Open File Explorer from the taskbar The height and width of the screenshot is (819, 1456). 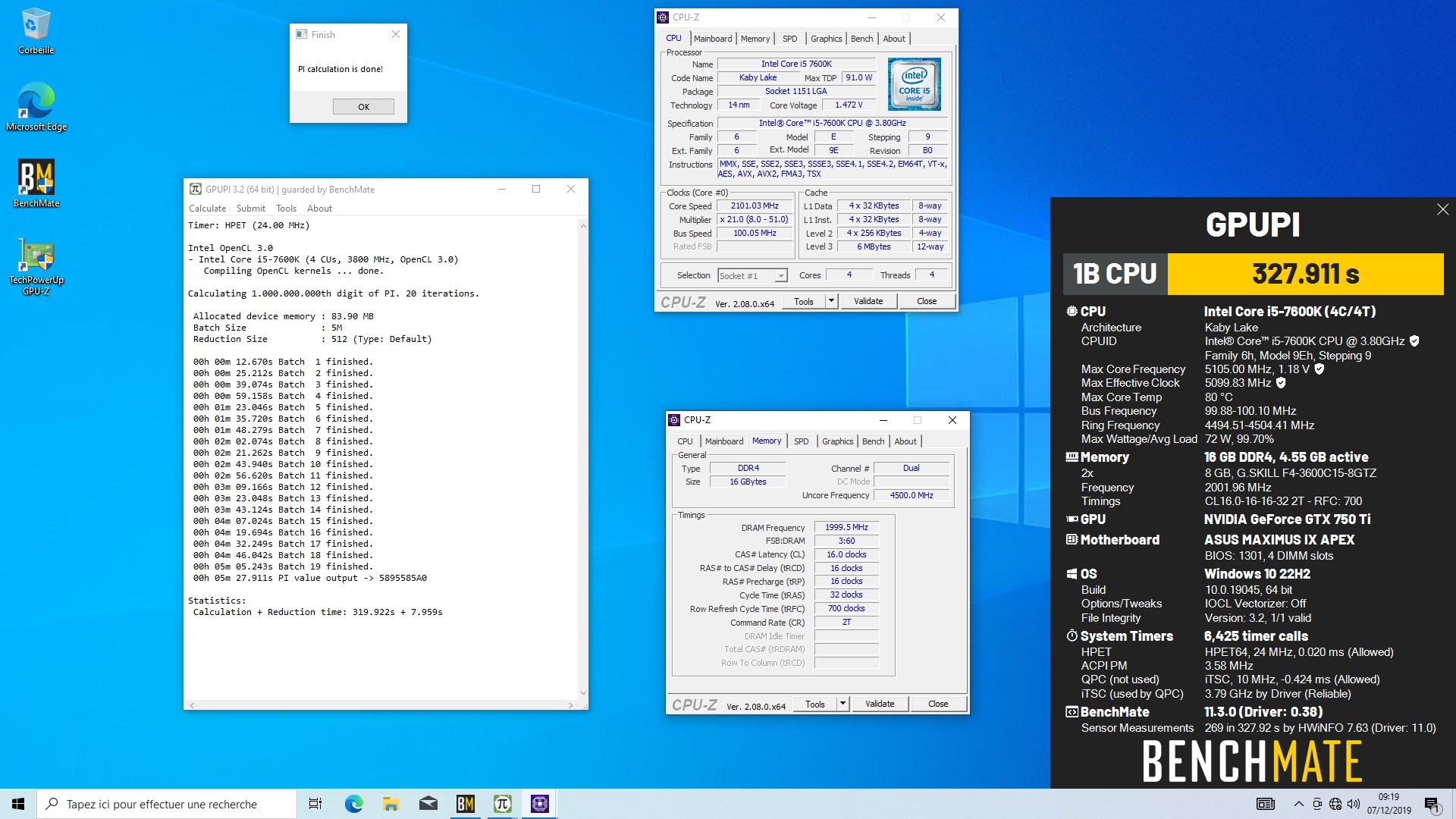pyautogui.click(x=391, y=804)
